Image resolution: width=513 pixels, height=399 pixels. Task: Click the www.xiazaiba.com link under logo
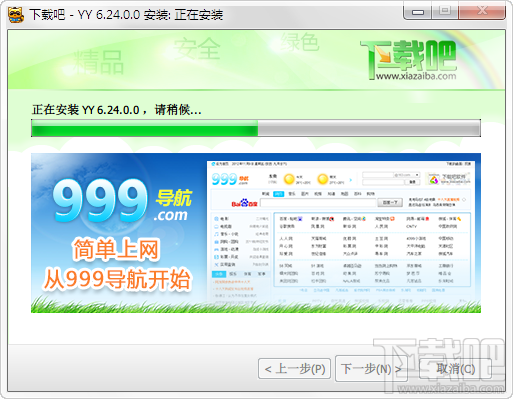coord(416,76)
